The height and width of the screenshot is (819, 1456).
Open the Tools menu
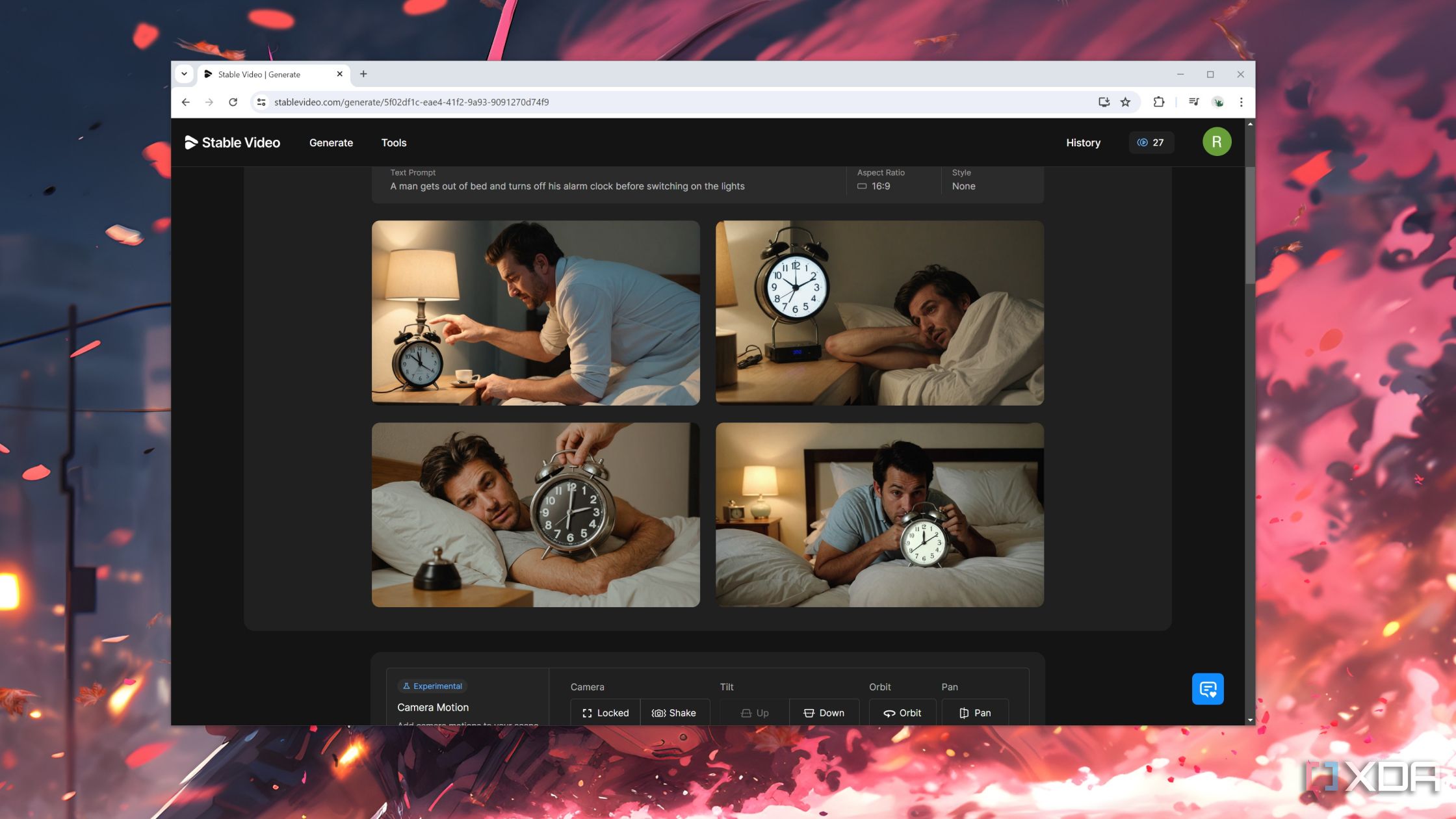point(393,142)
